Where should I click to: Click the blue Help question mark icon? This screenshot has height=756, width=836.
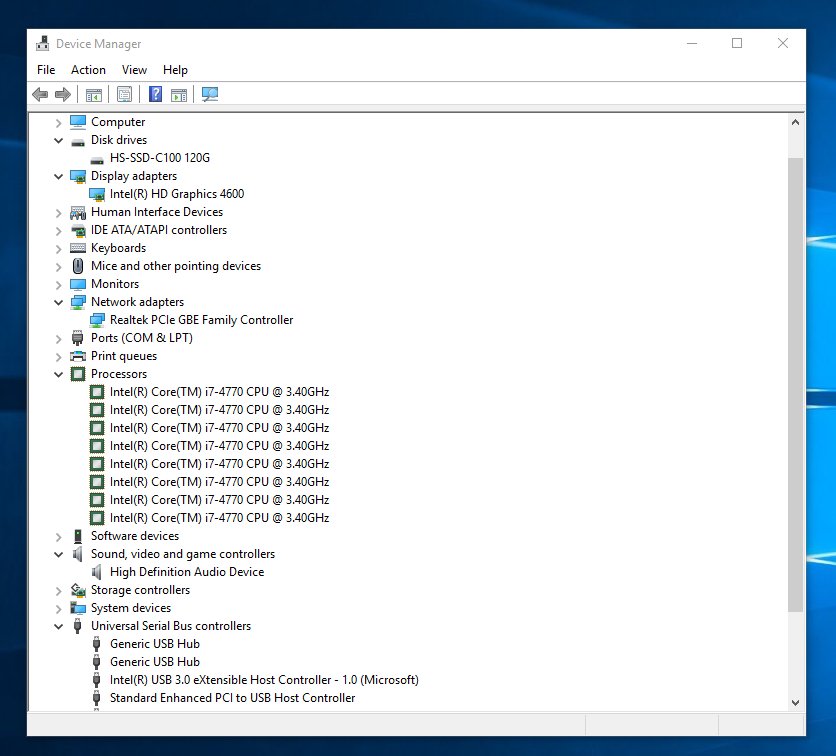pos(155,95)
